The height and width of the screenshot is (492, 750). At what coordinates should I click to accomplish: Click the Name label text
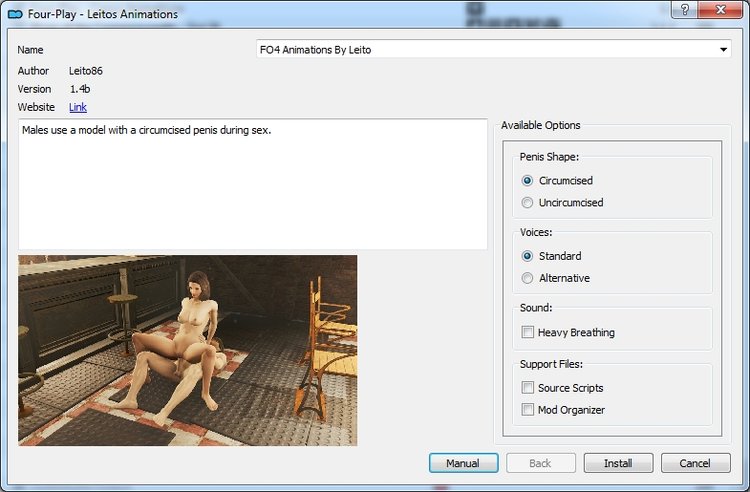click(30, 50)
